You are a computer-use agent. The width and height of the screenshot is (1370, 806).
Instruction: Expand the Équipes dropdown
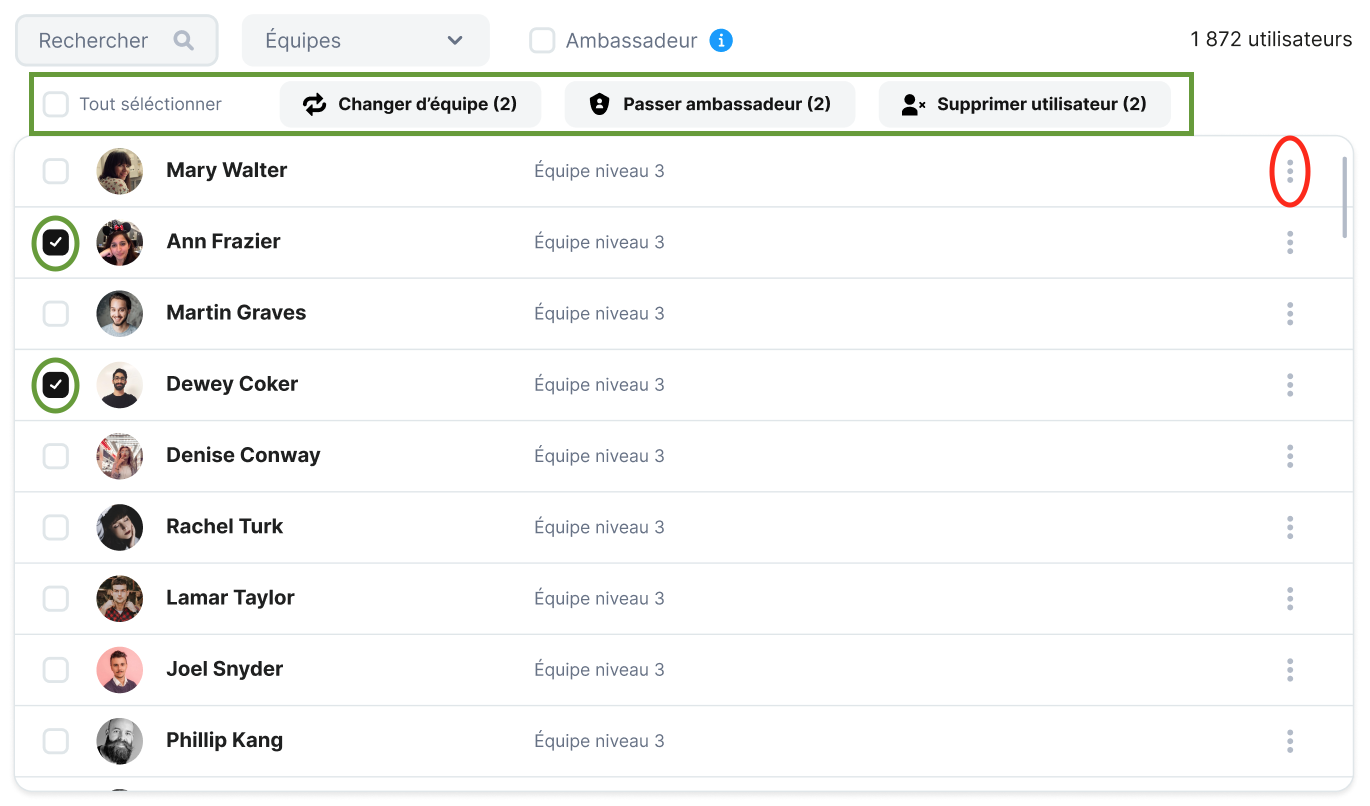(x=365, y=41)
